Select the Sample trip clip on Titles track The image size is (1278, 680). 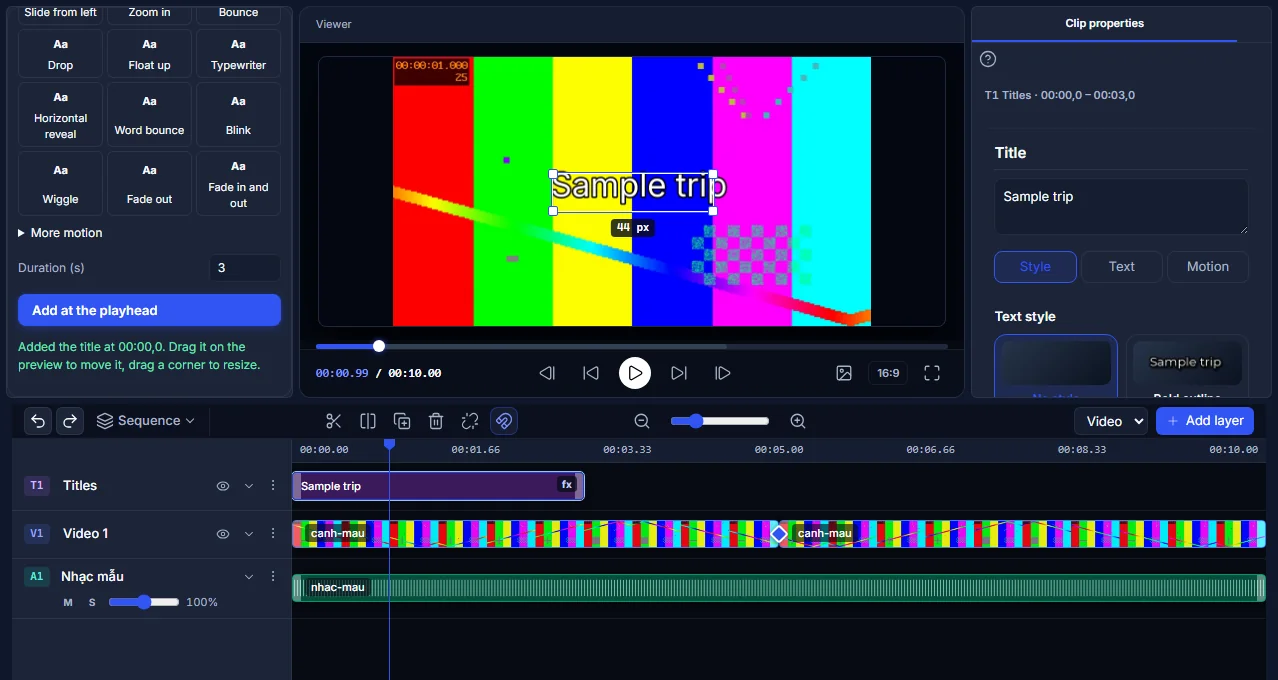point(438,486)
